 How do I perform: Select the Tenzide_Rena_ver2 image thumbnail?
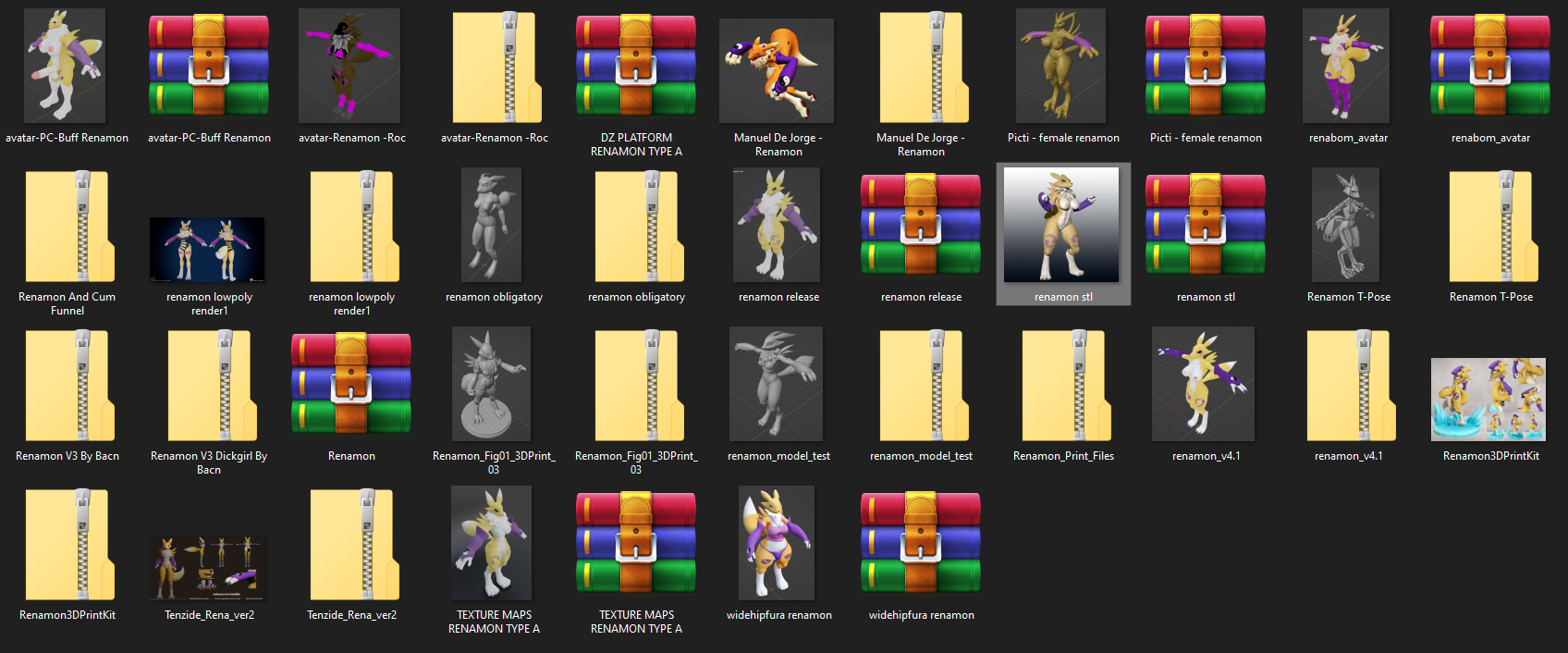207,568
